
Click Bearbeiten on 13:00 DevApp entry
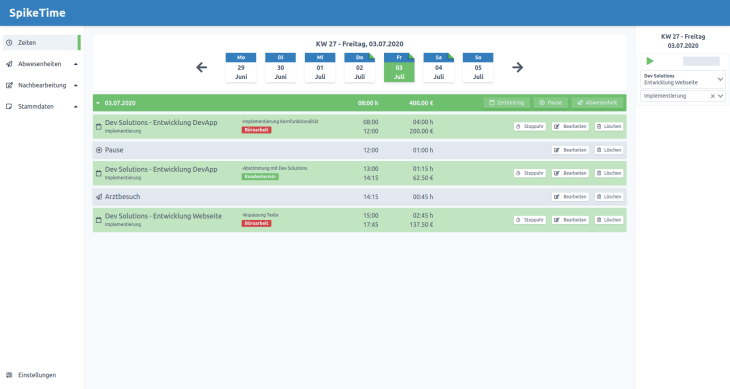point(570,173)
